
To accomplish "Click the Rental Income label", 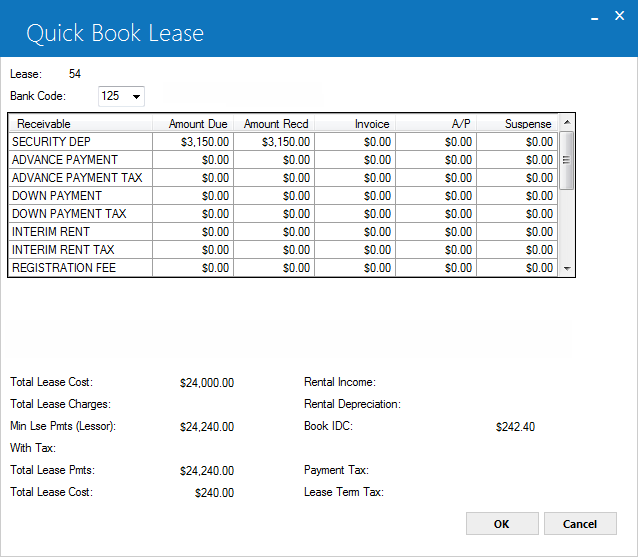I will pos(340,382).
